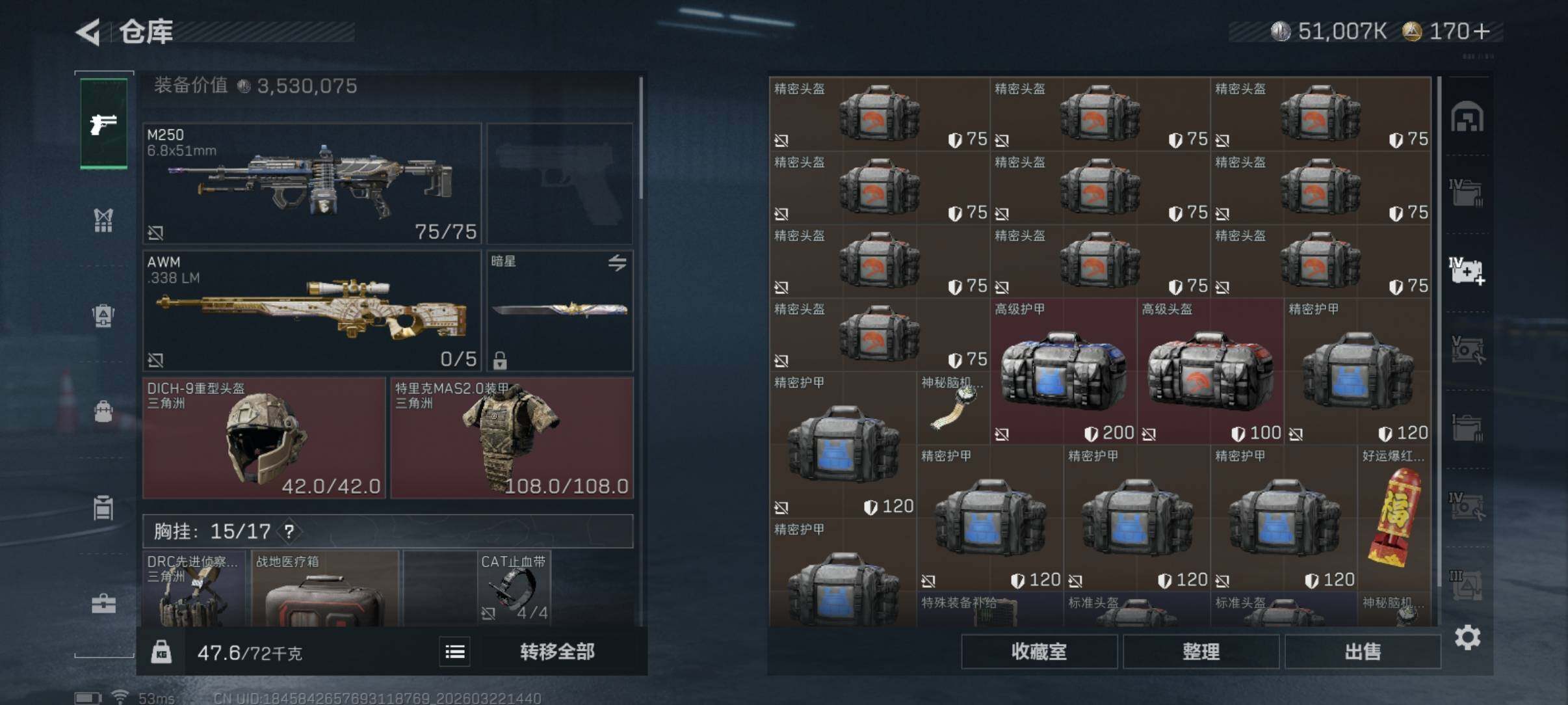Click the 出售 sell button
The image size is (1568, 705).
(x=1363, y=652)
